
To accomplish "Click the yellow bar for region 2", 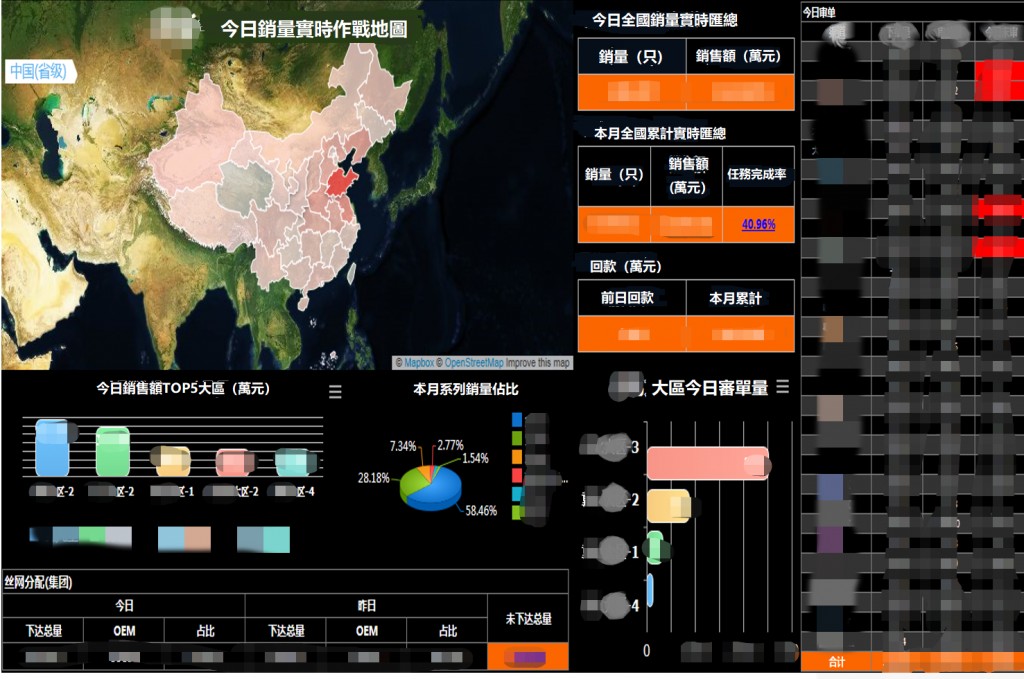I will [669, 506].
